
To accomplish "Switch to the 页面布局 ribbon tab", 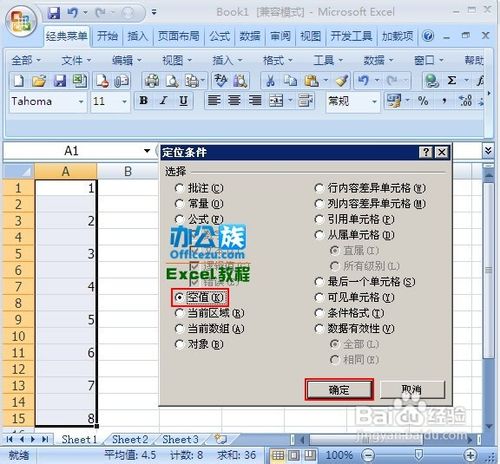I will pos(179,36).
